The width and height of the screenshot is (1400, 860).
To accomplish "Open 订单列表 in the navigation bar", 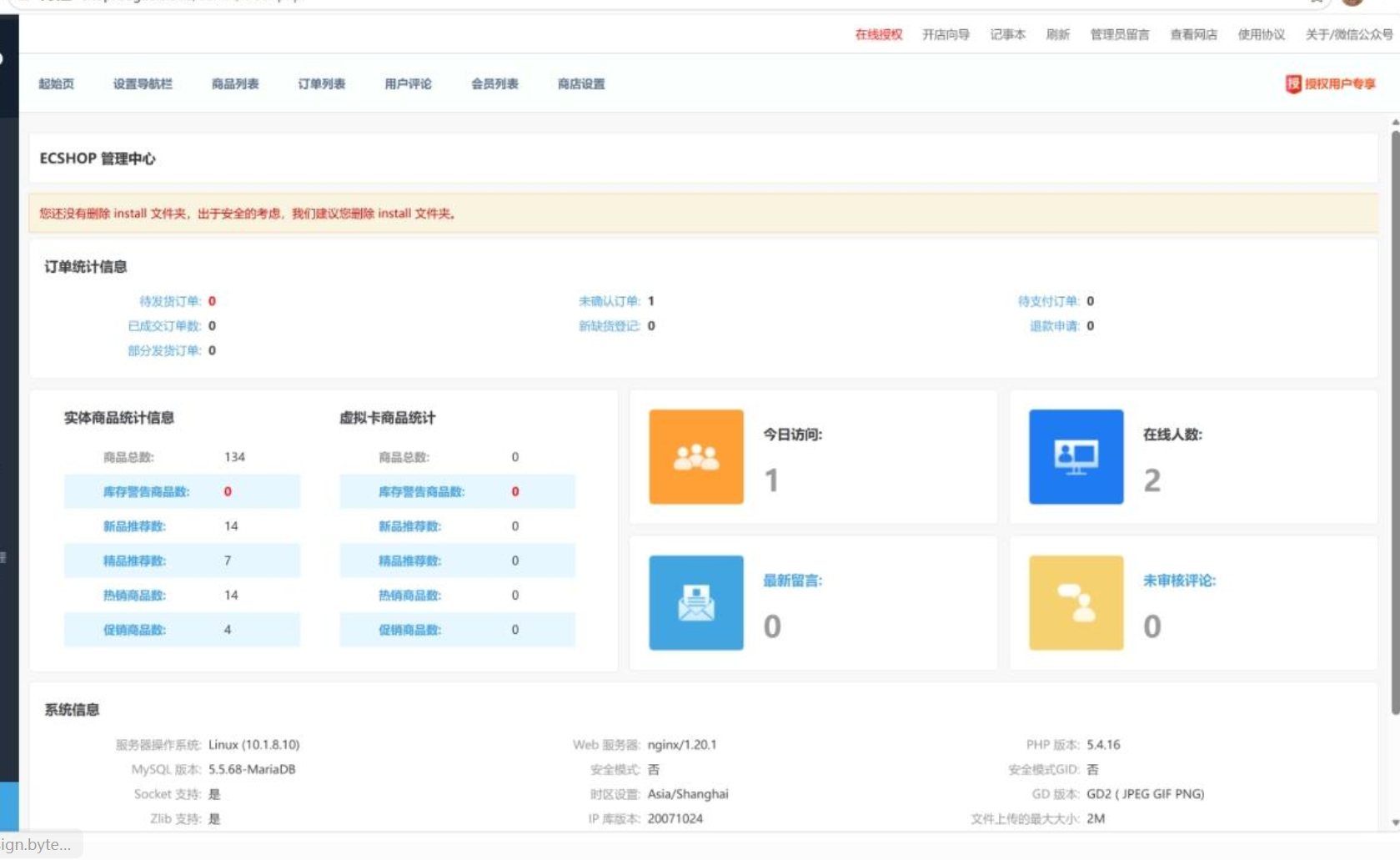I will click(x=322, y=83).
